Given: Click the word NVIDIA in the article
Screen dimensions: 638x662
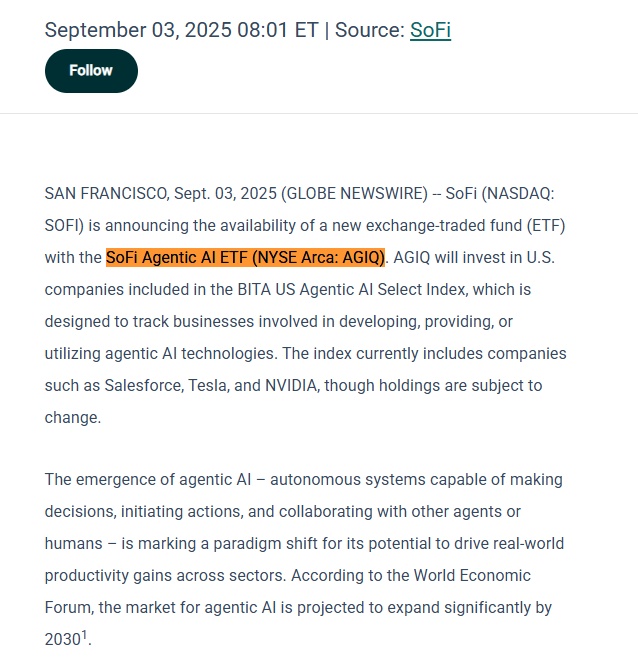Looking at the screenshot, I should tap(291, 385).
